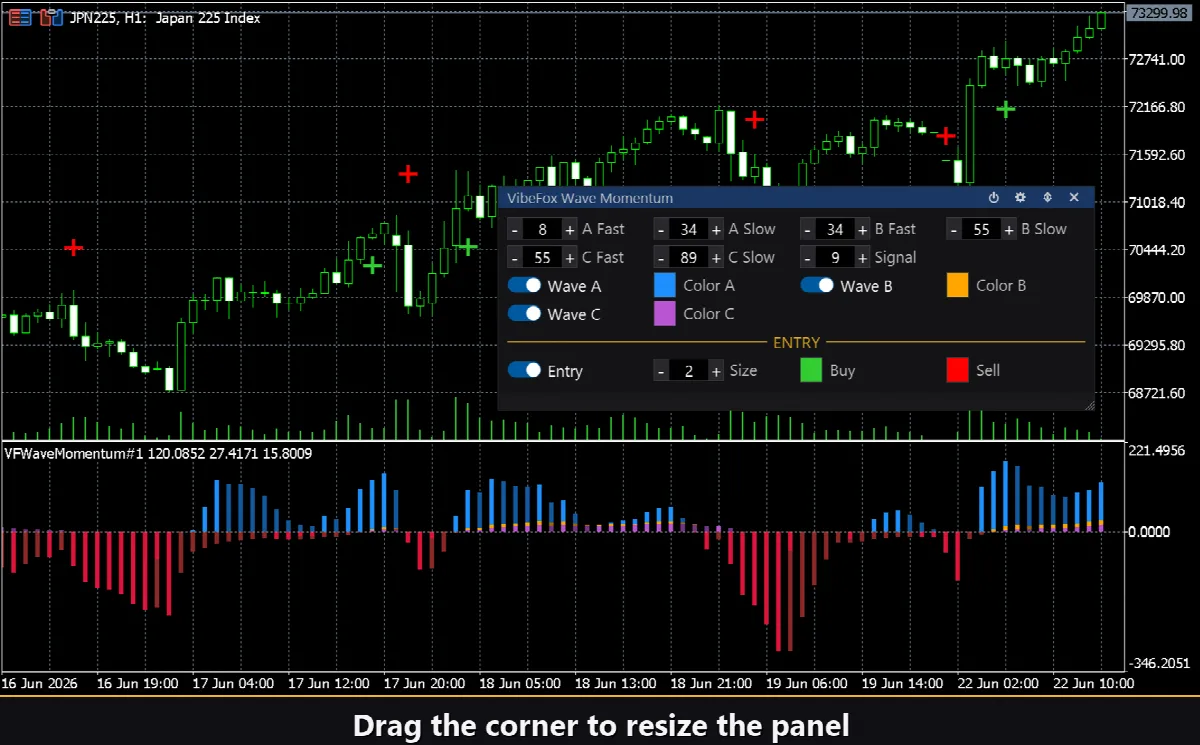Click the Depth of Market icon next to JPN225

(19, 16)
